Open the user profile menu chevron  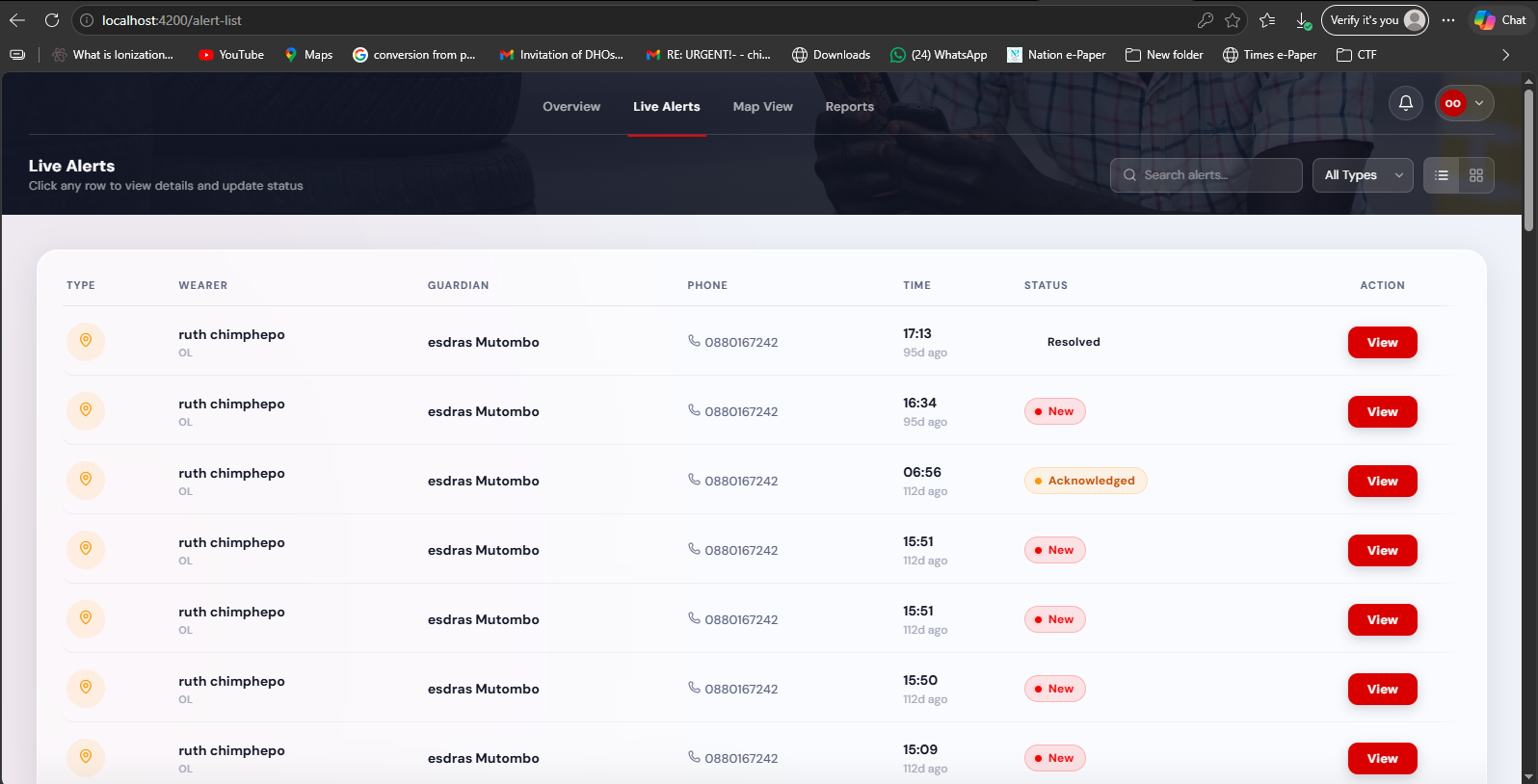click(x=1479, y=103)
